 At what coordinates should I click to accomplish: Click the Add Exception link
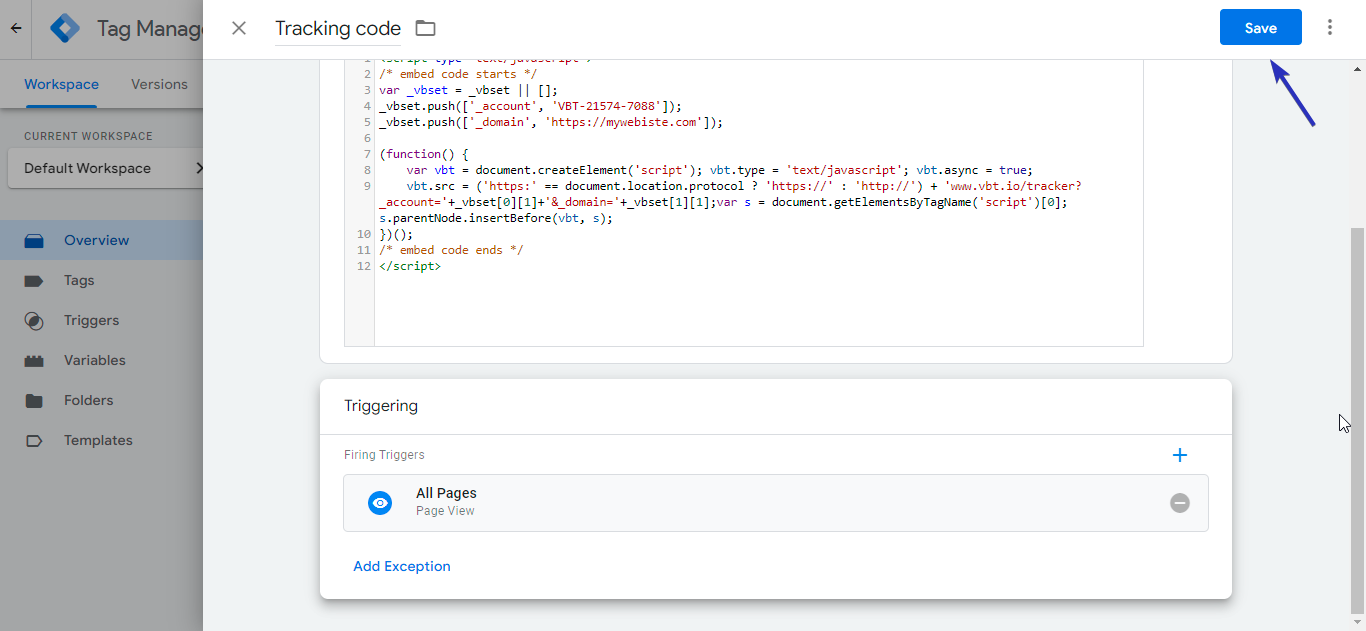pyautogui.click(x=402, y=566)
